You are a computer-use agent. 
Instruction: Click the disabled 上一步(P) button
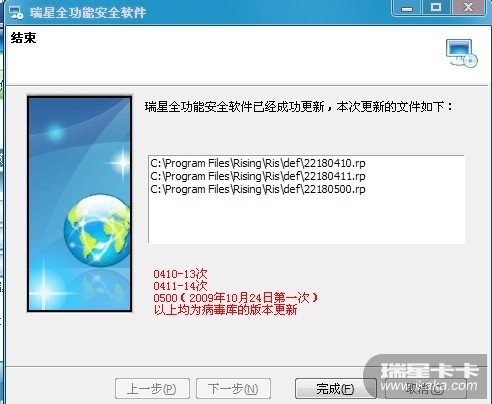click(152, 389)
